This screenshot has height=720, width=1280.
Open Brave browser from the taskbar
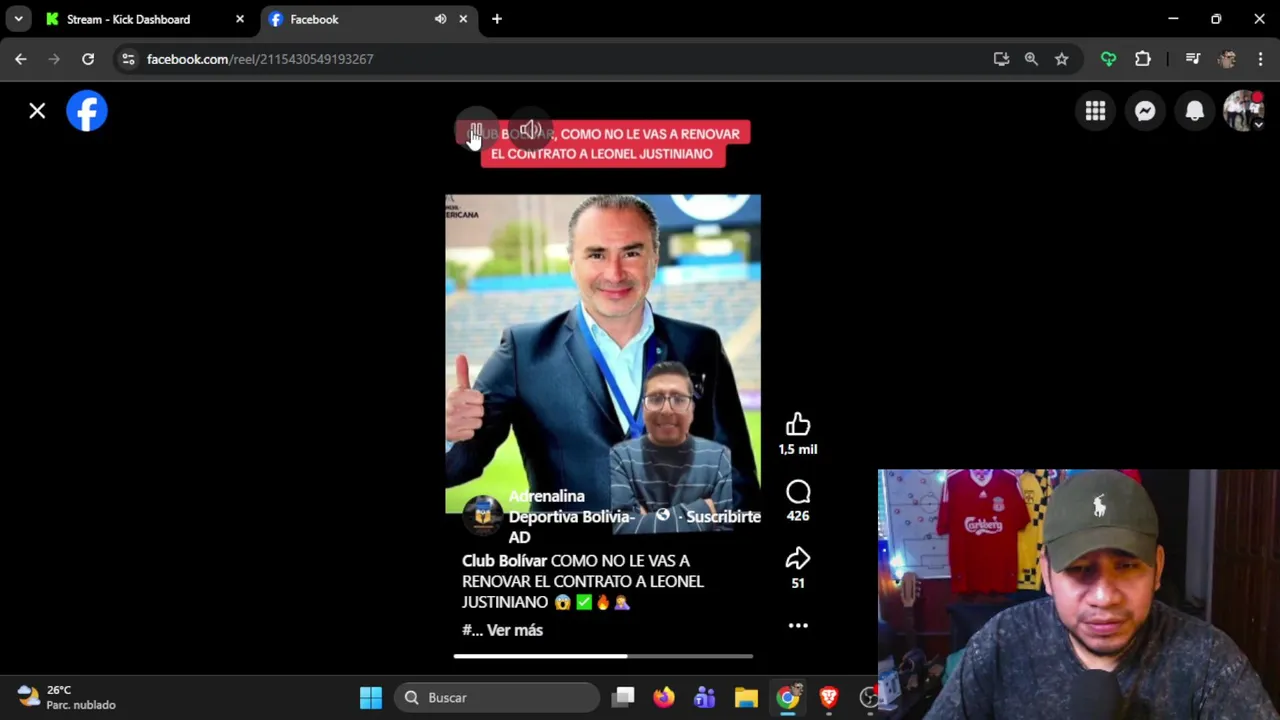(x=829, y=697)
